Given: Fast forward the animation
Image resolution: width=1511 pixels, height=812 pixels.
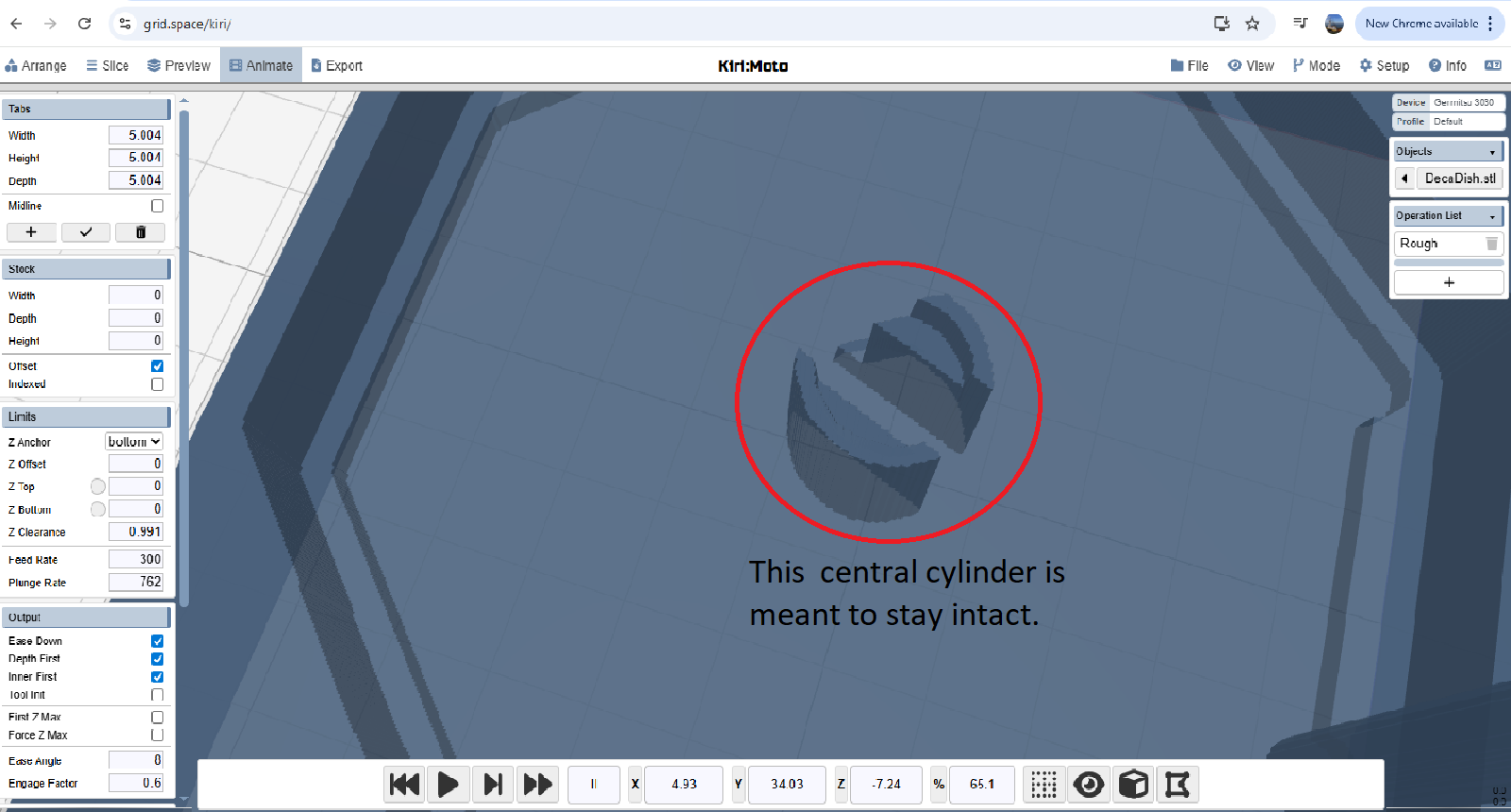Looking at the screenshot, I should click(x=537, y=785).
